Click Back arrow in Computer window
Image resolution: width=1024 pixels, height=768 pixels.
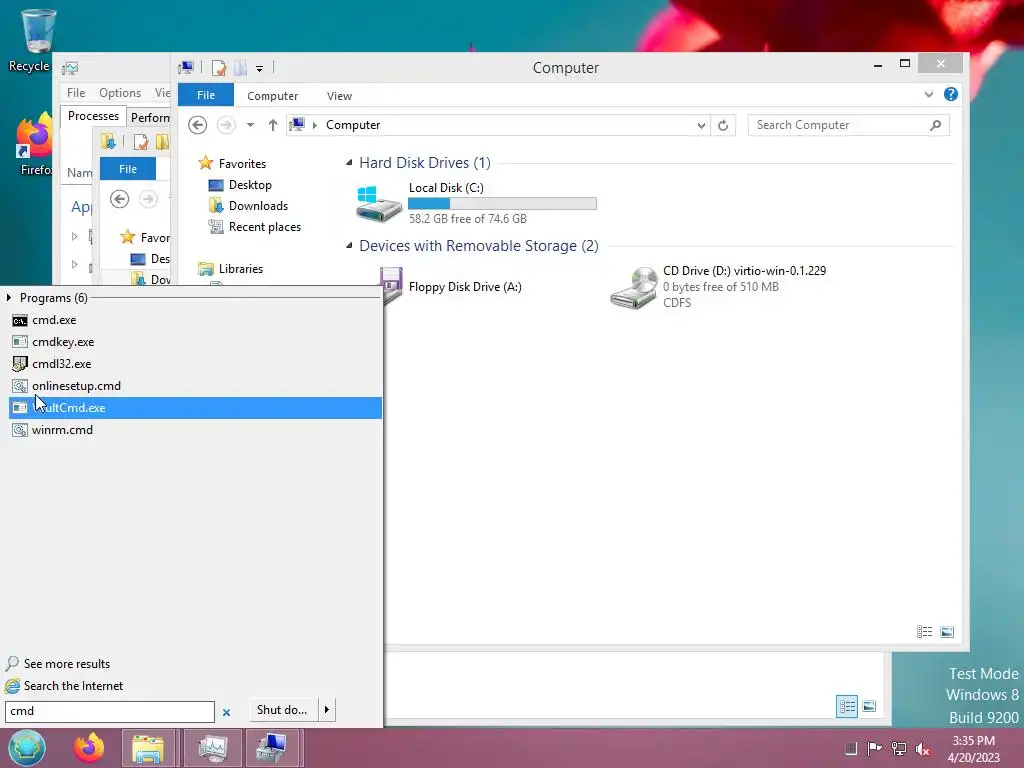(198, 125)
